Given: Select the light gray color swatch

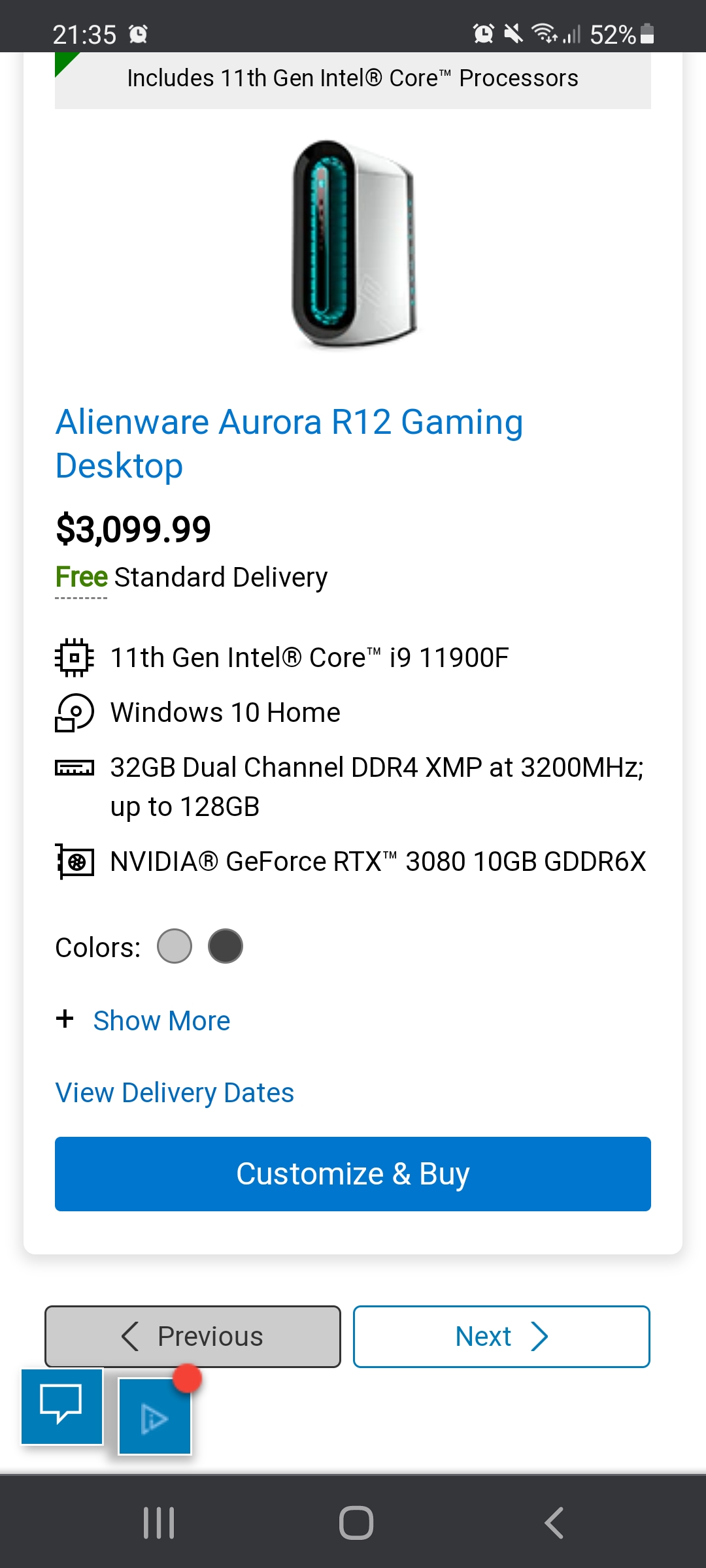Looking at the screenshot, I should [175, 946].
